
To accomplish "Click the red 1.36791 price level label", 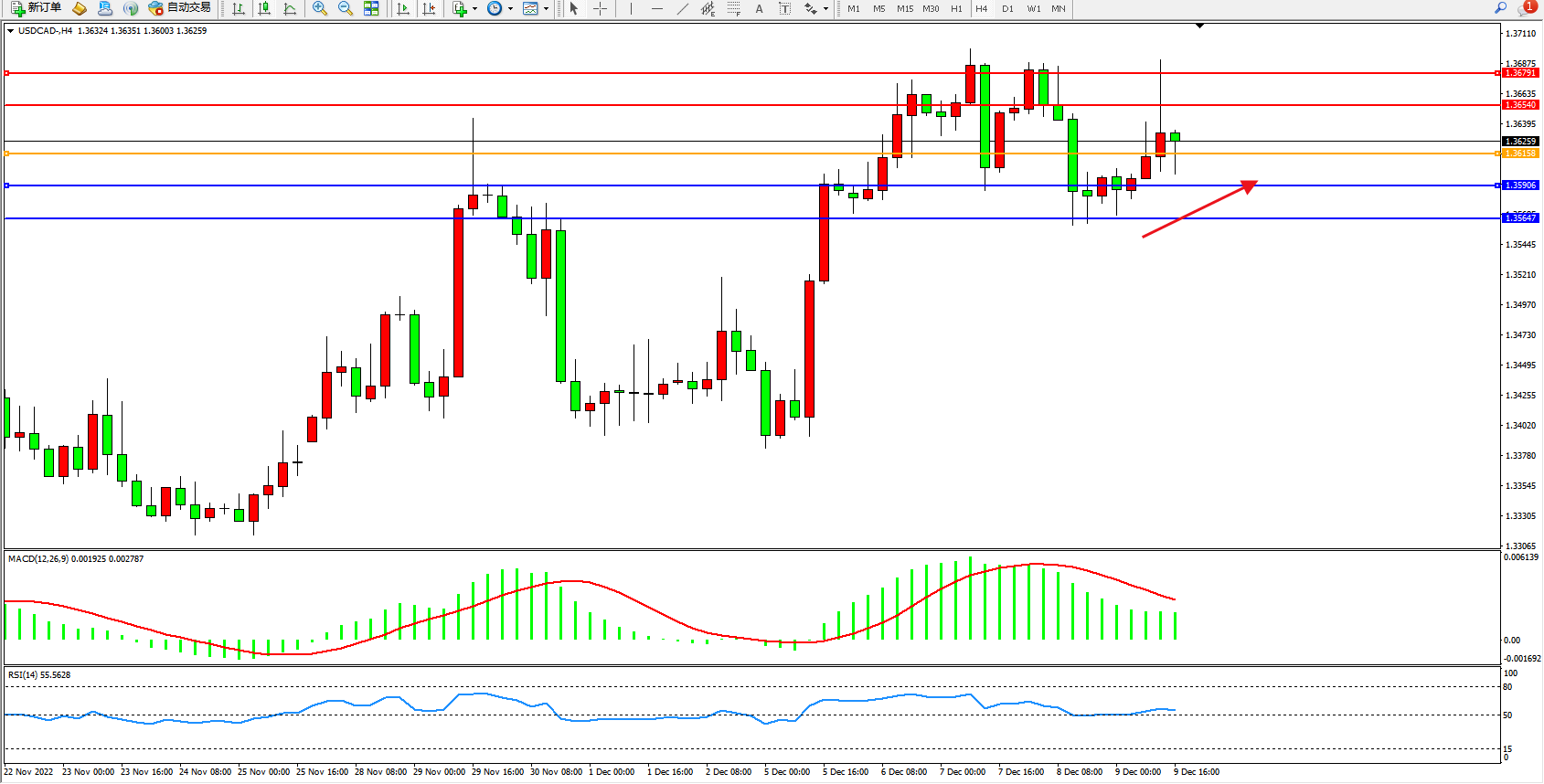I will tap(1520, 73).
